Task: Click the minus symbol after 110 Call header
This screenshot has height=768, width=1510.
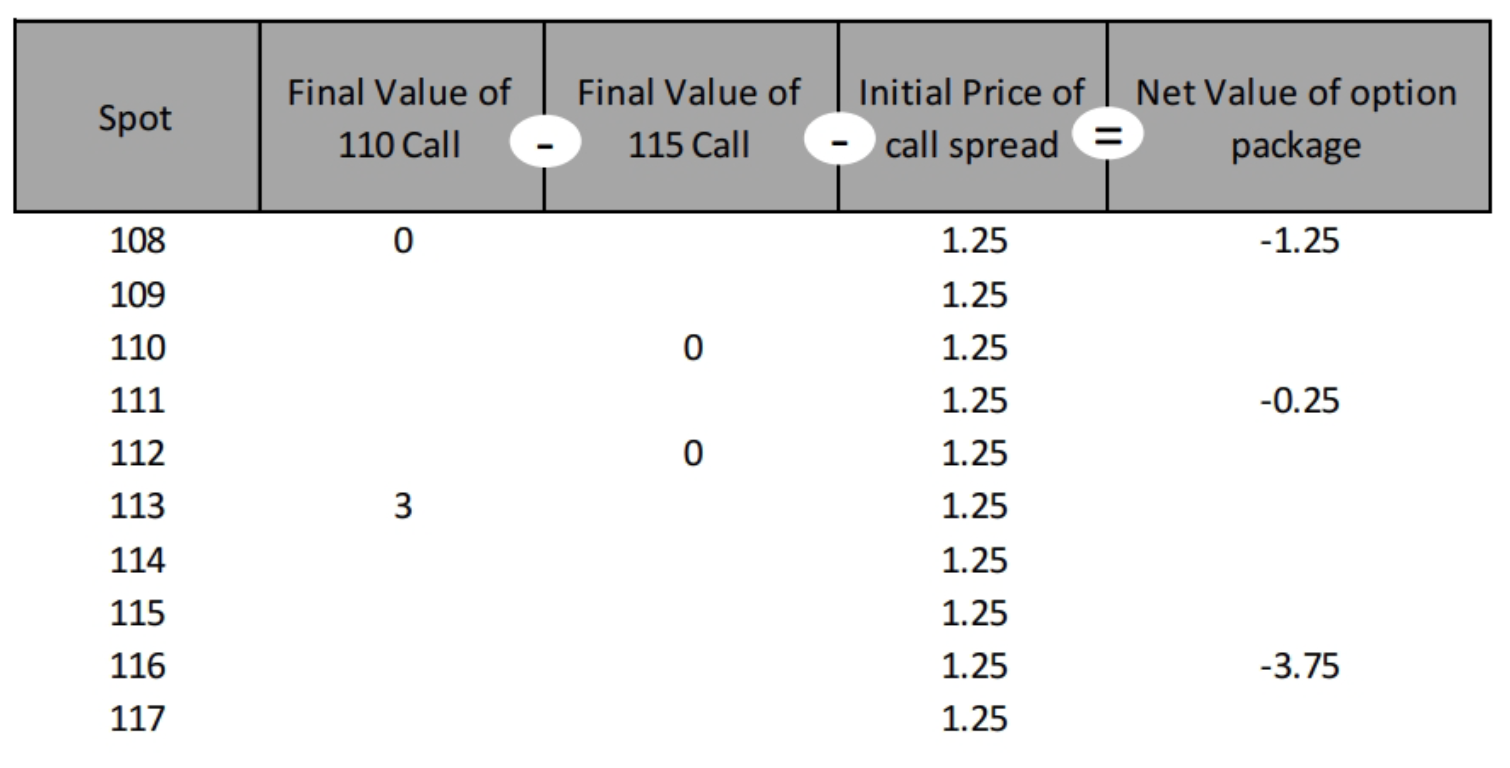Action: coord(545,147)
